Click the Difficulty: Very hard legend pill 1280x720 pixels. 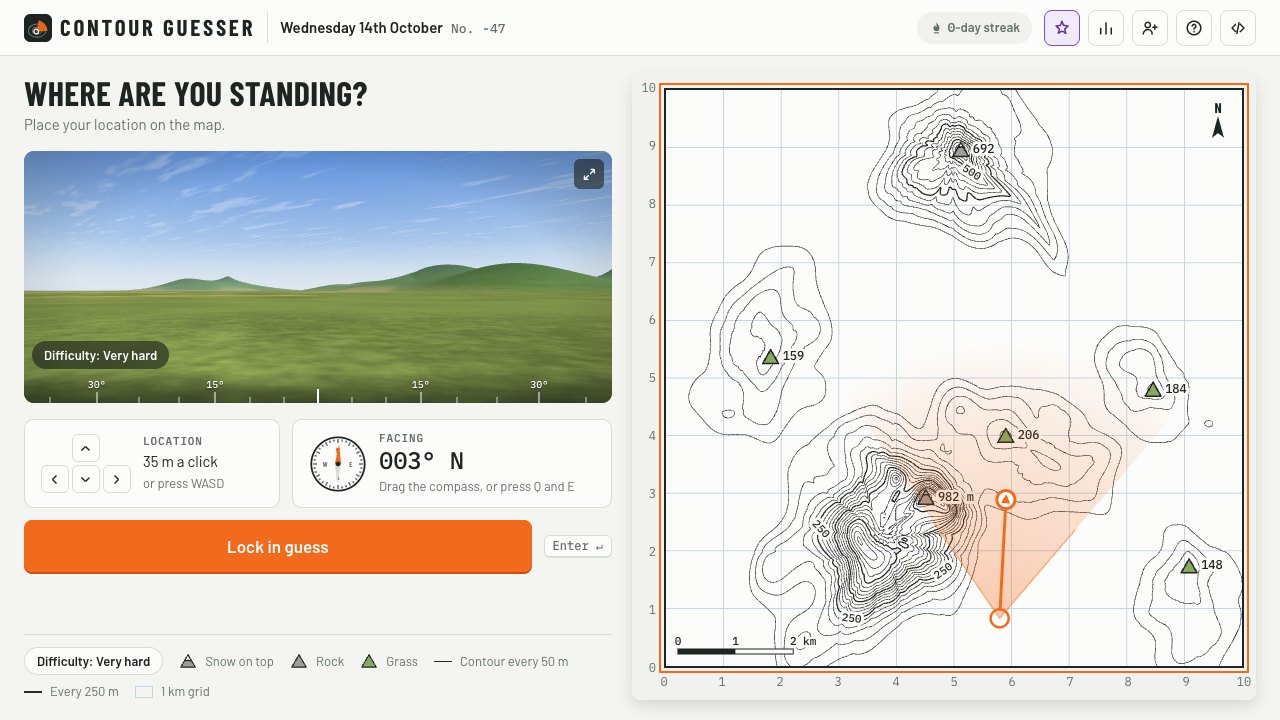click(94, 661)
